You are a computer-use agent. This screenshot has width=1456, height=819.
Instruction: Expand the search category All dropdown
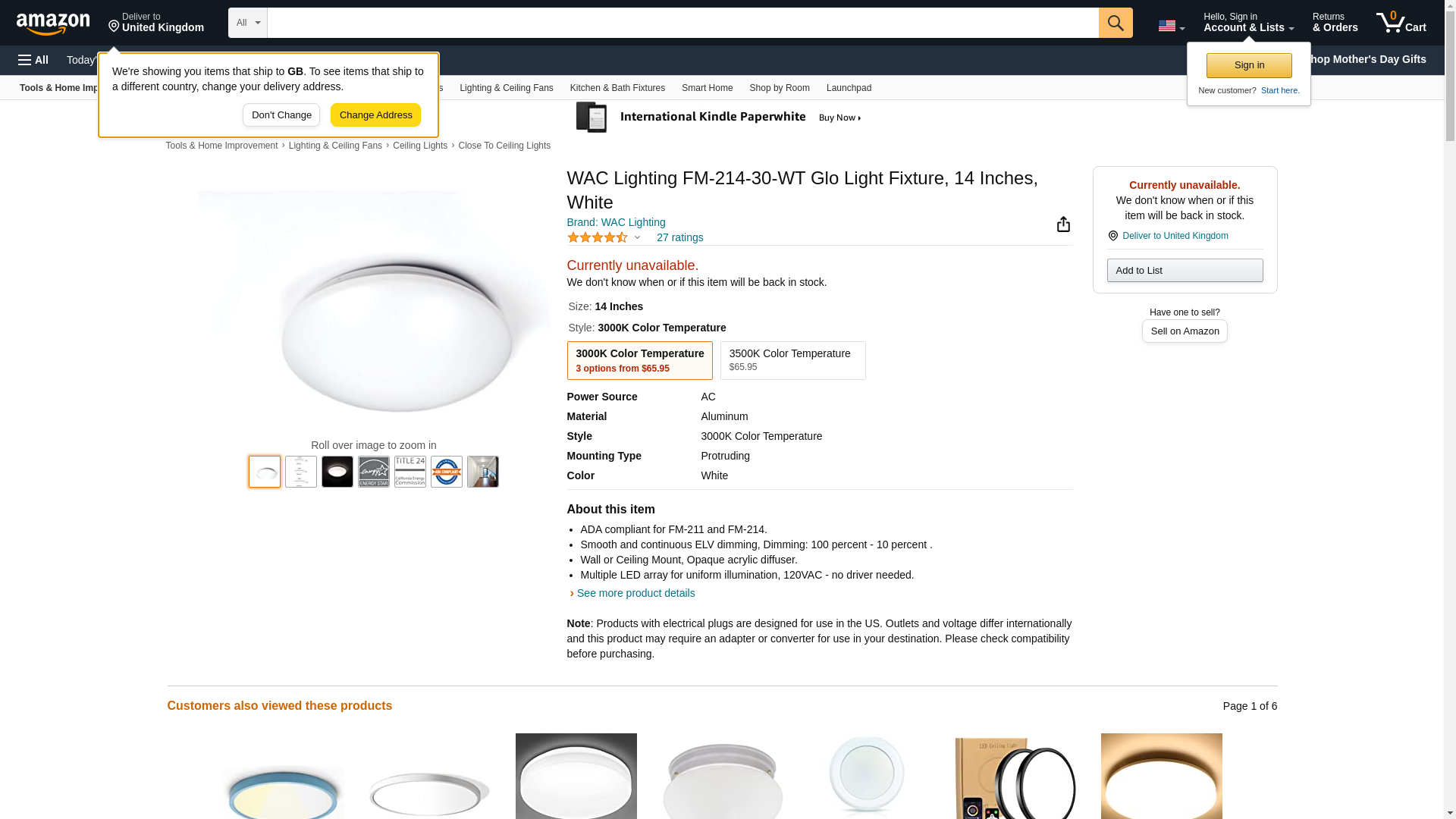247,23
